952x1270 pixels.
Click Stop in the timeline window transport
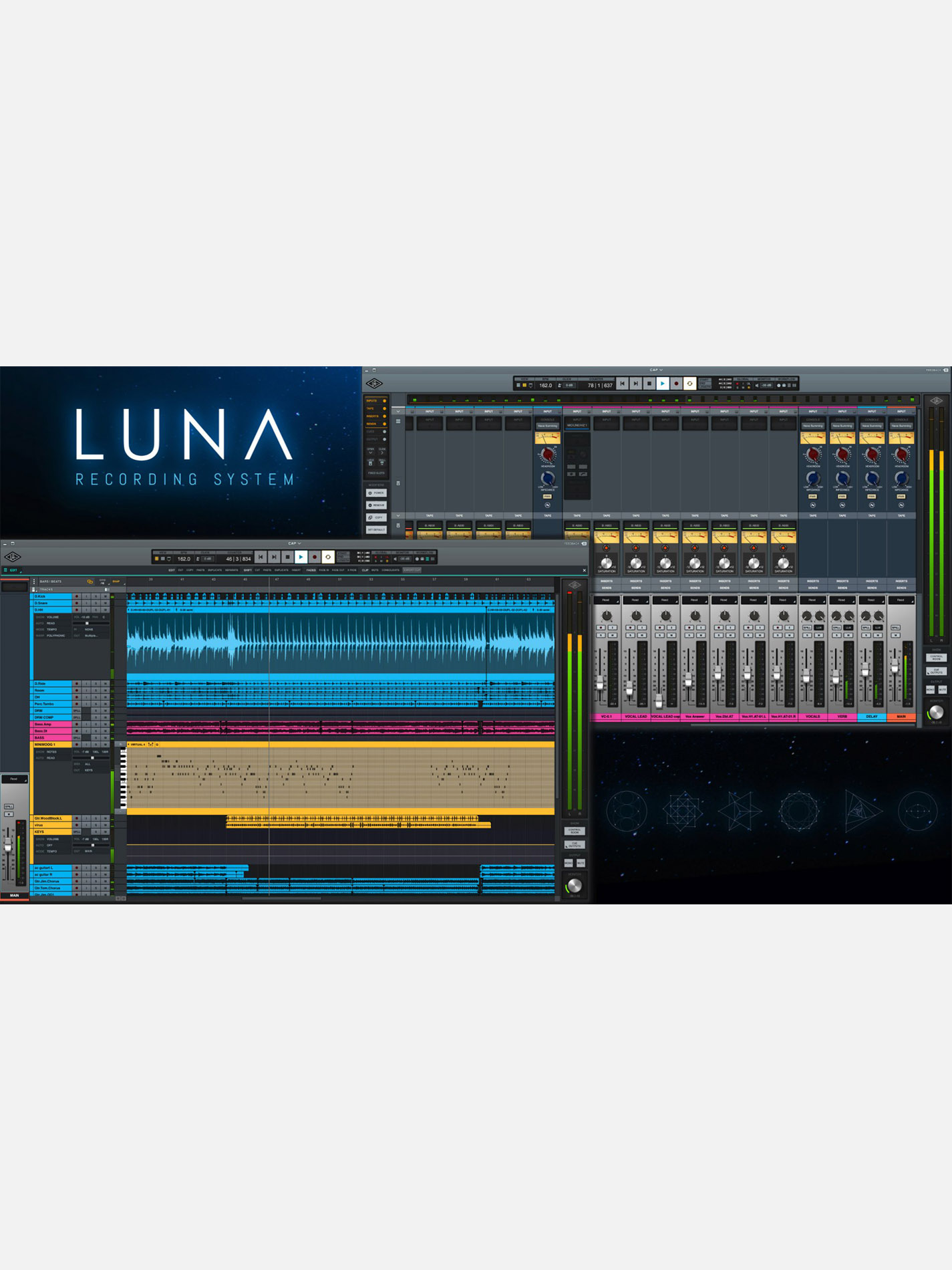click(287, 557)
